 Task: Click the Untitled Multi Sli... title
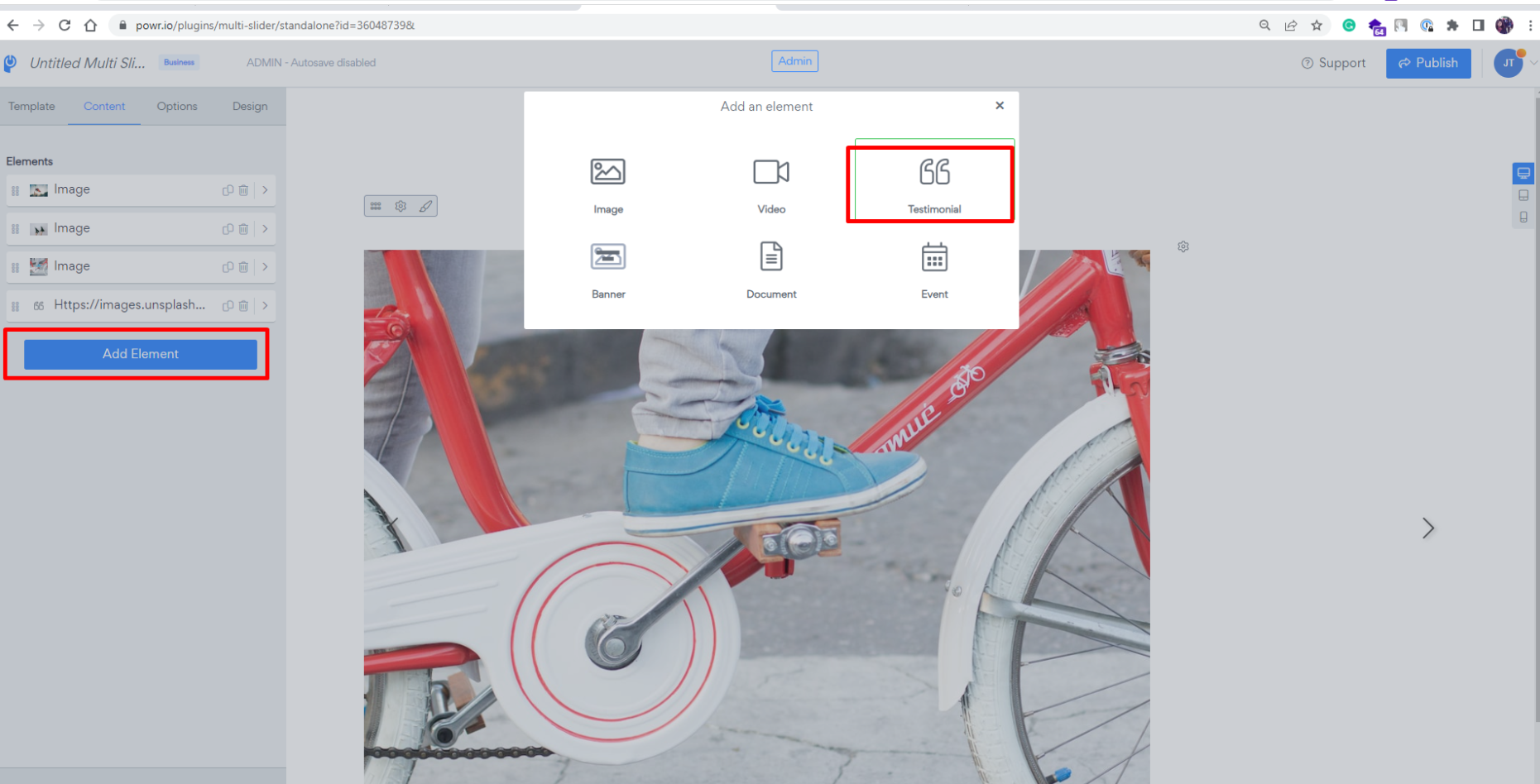click(88, 63)
